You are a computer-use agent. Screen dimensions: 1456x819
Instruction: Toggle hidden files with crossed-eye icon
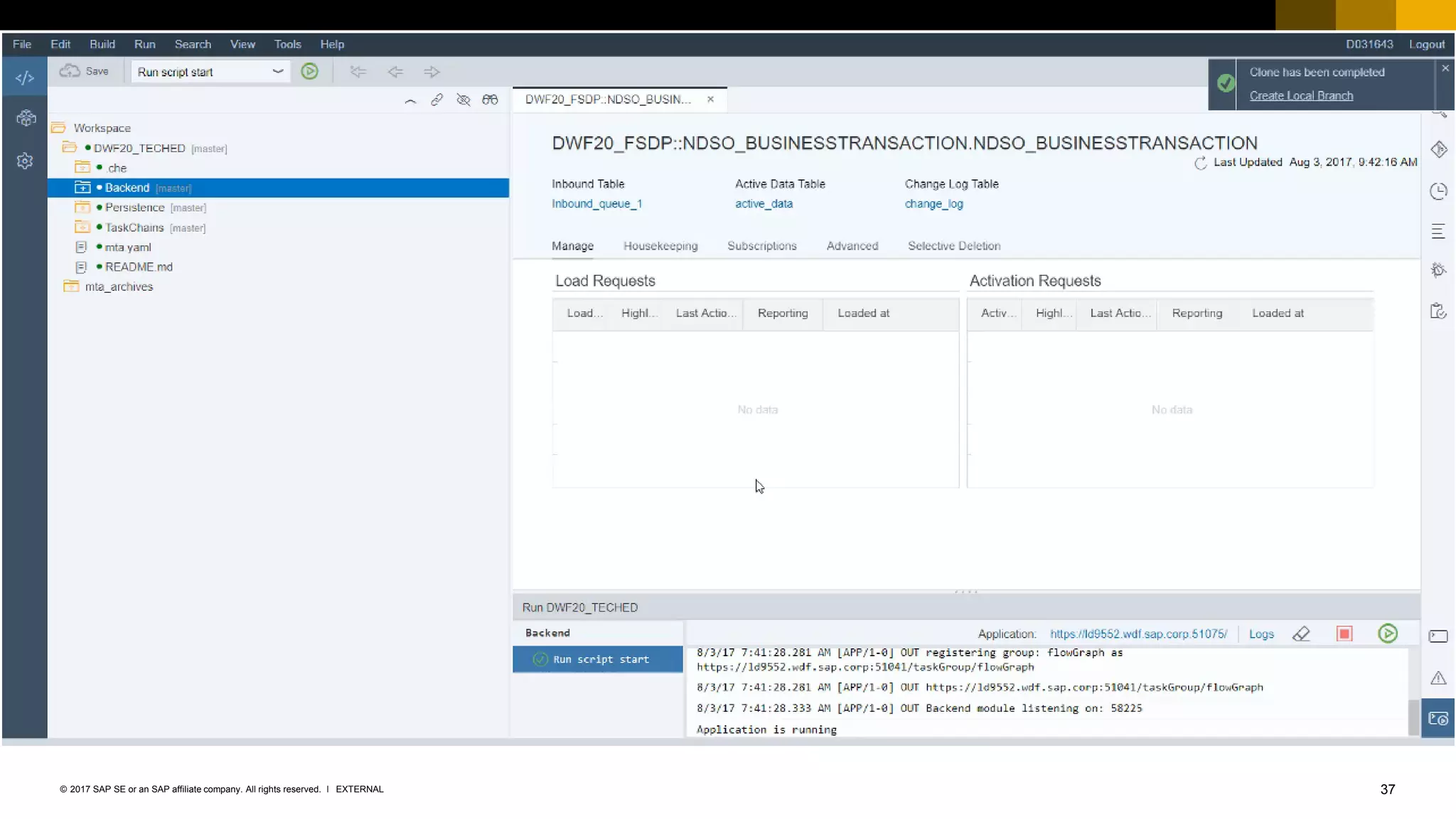click(x=464, y=100)
